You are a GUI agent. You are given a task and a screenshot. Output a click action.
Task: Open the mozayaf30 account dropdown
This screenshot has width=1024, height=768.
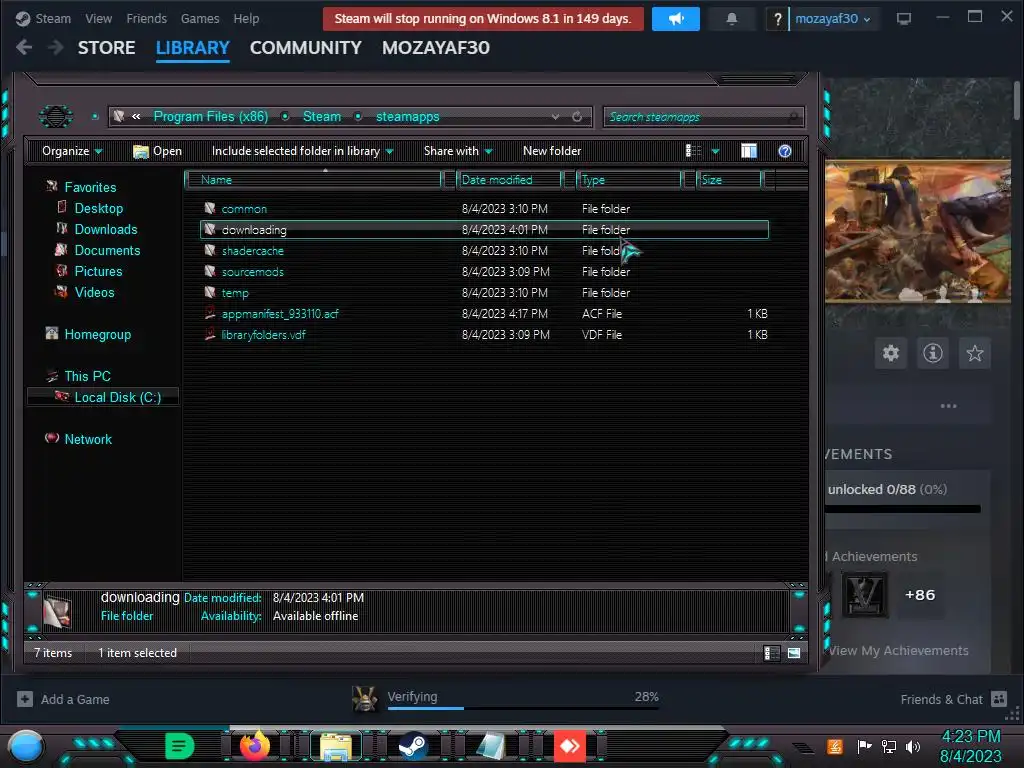pyautogui.click(x=833, y=19)
